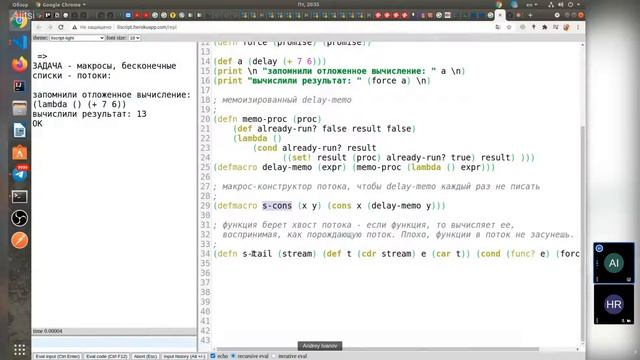Select the AI participant thumbnail

pos(613,263)
